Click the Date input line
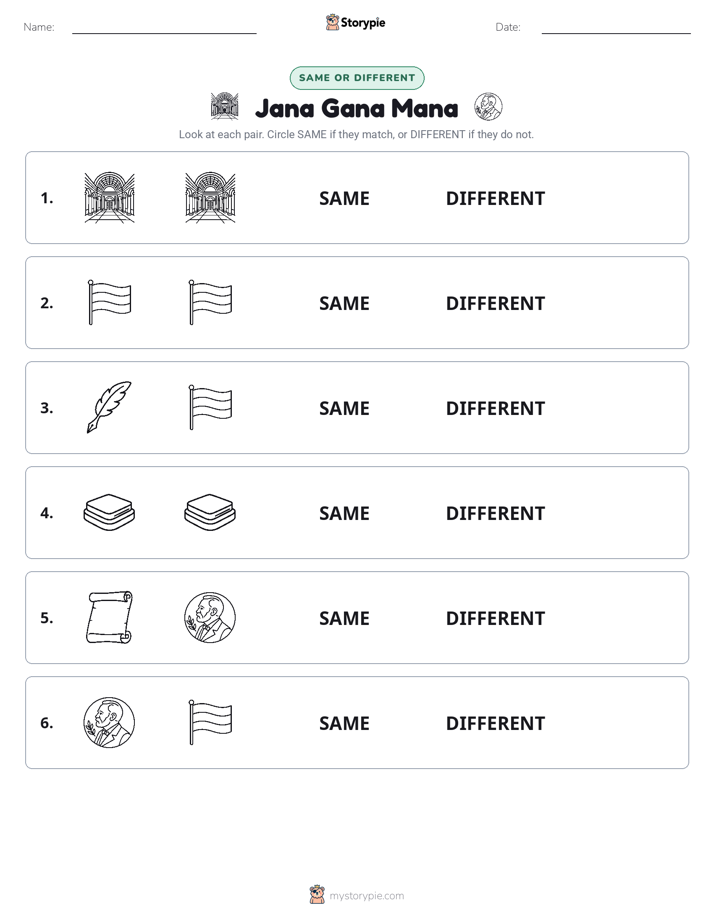 [x=616, y=28]
